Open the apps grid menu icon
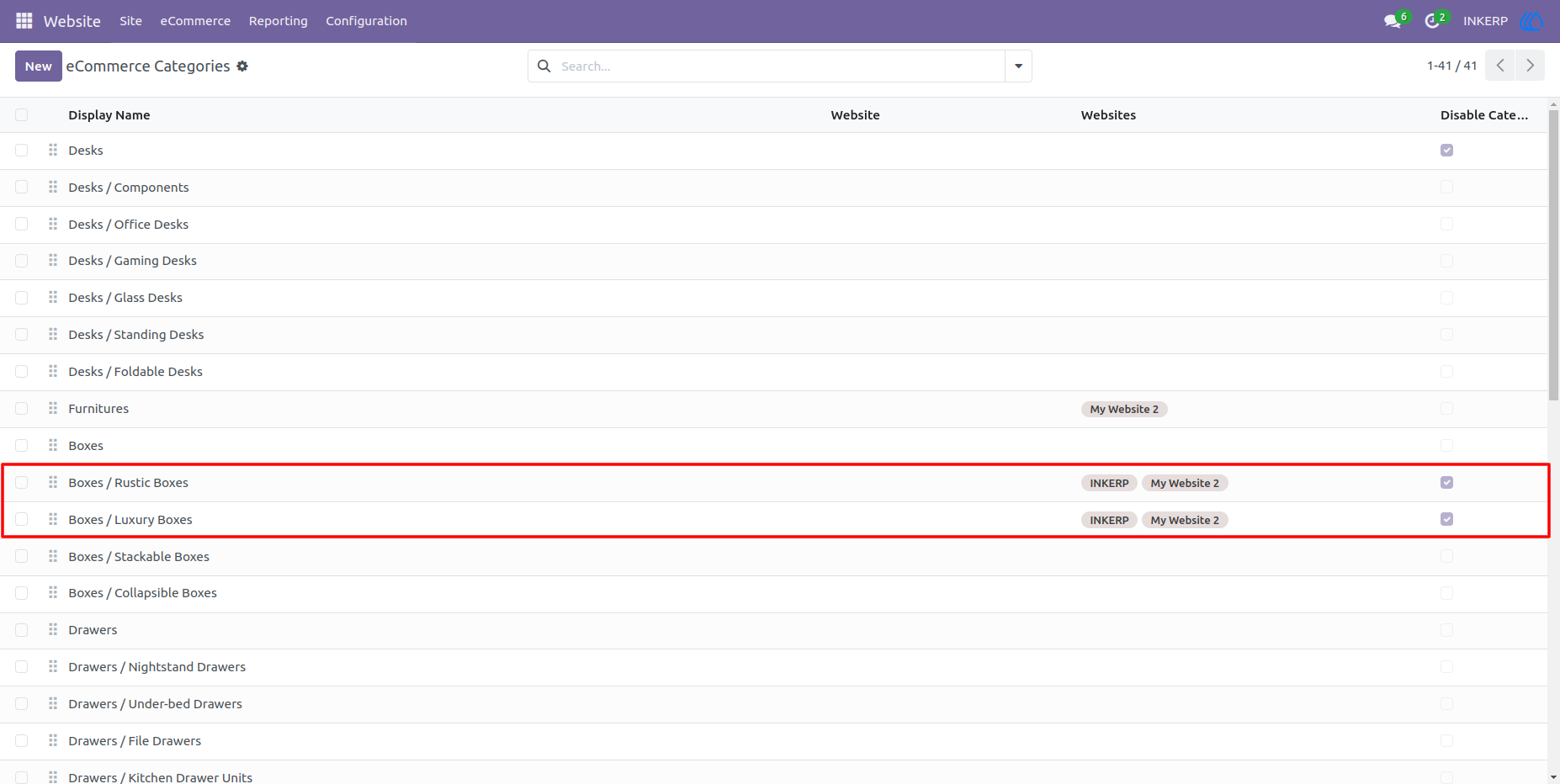Viewport: 1560px width, 784px height. [x=24, y=21]
